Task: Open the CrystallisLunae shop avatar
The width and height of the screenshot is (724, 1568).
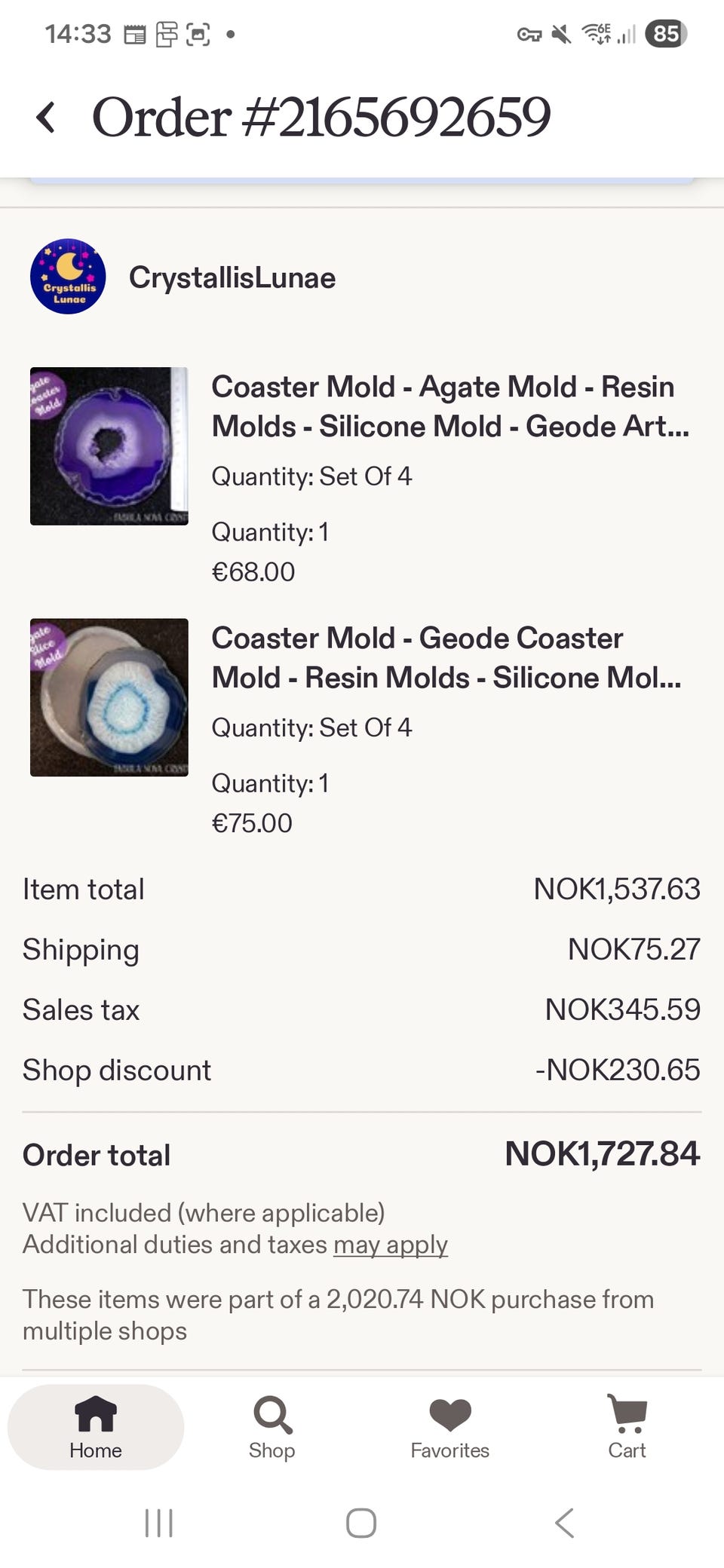Action: click(x=68, y=277)
